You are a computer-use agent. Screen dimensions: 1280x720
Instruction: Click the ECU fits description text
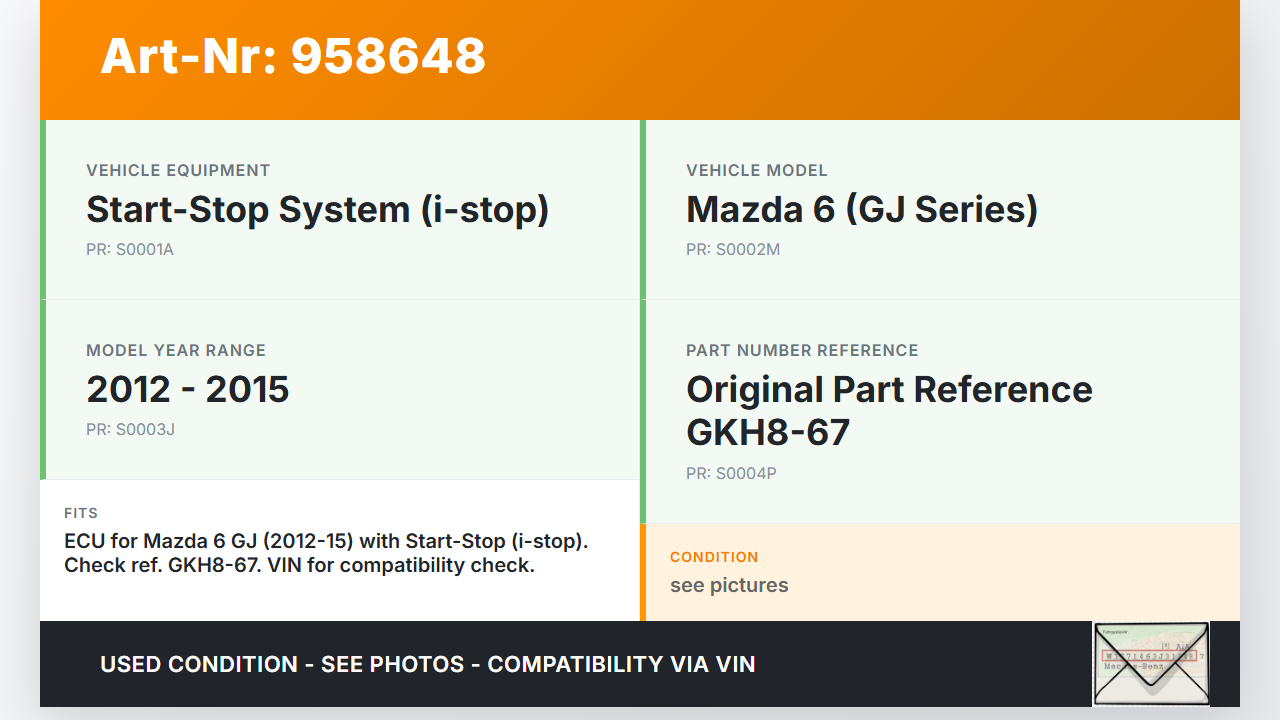pos(326,553)
